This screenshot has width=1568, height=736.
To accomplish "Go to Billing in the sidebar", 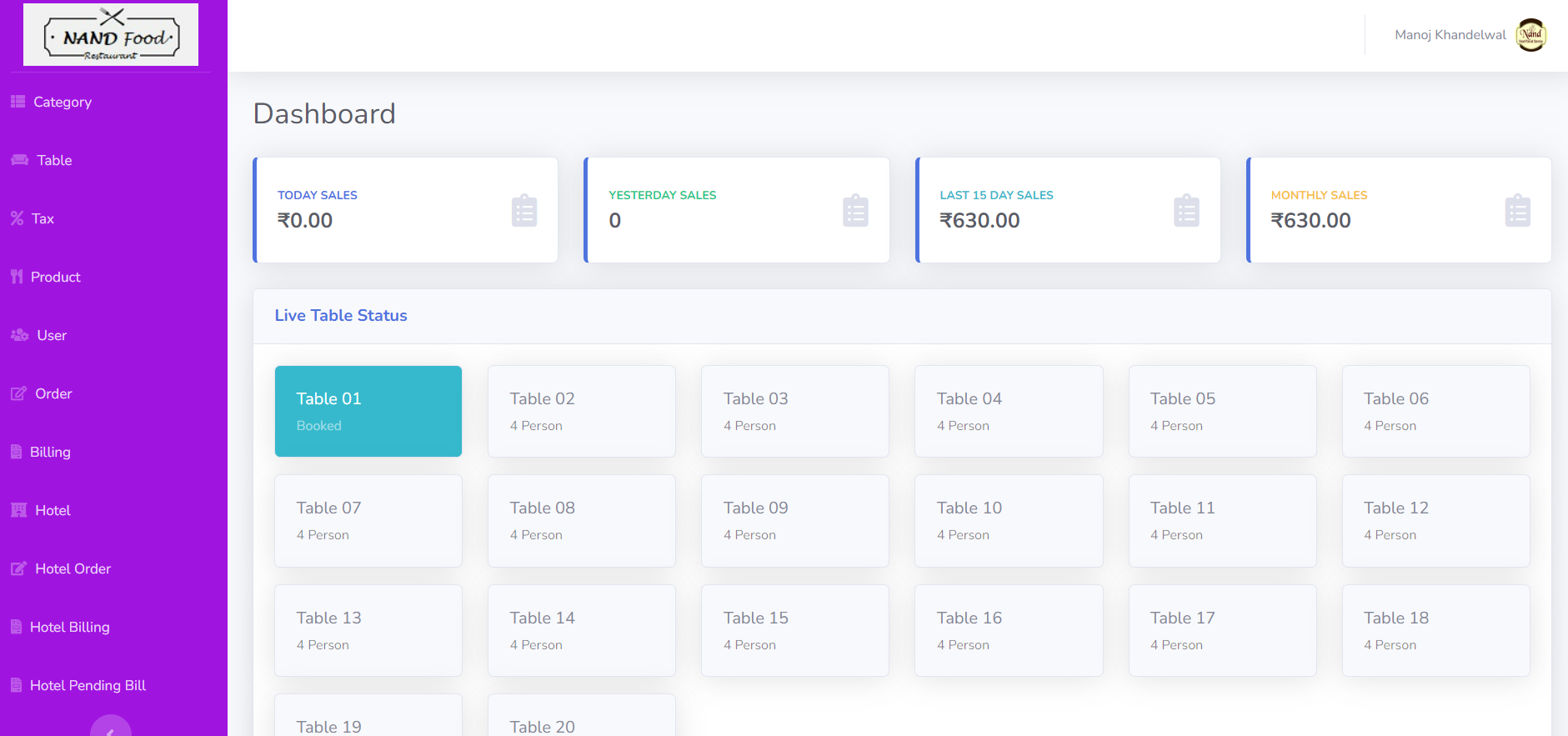I will (x=50, y=452).
